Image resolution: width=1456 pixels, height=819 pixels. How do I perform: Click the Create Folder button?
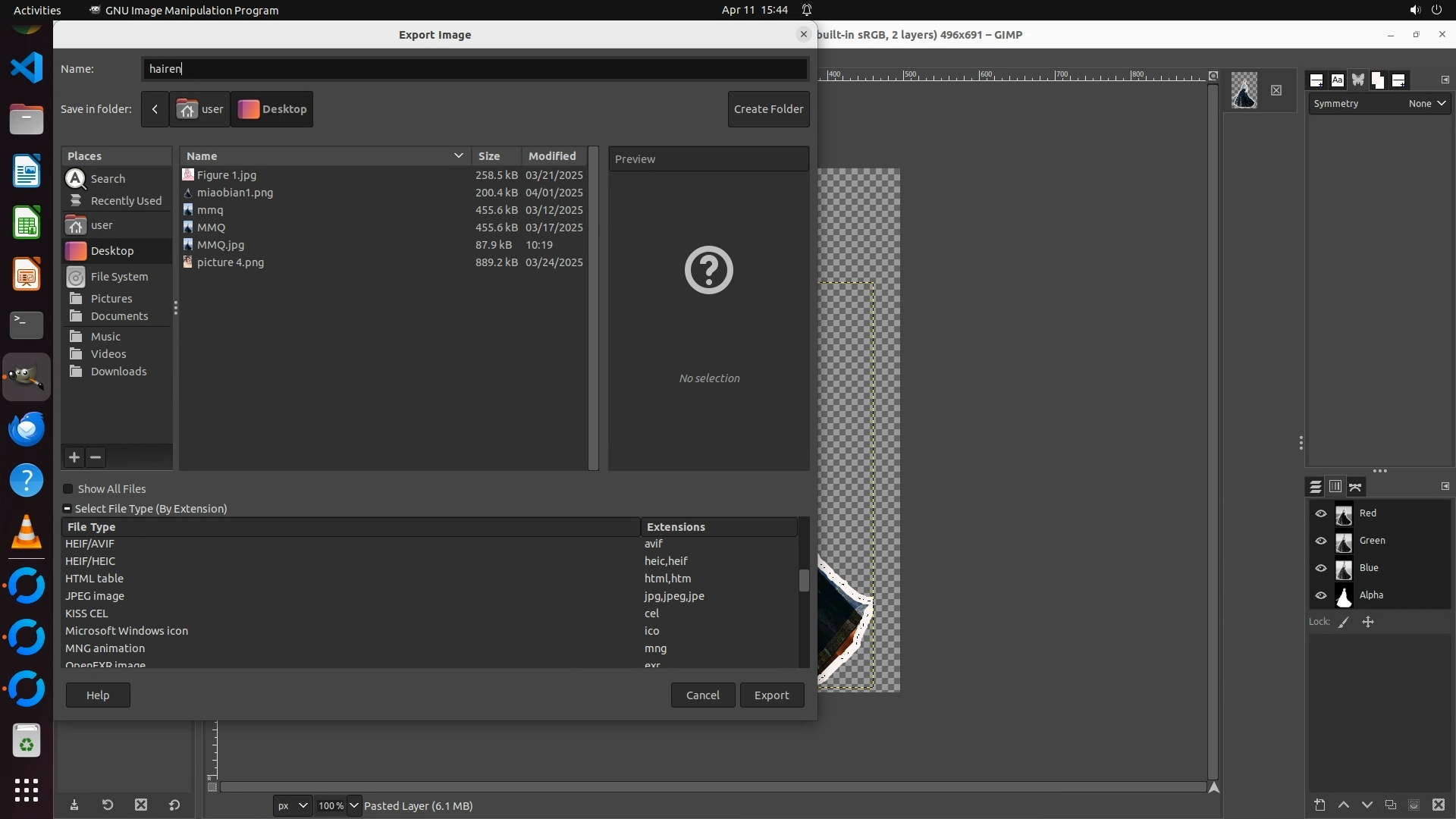tap(768, 109)
